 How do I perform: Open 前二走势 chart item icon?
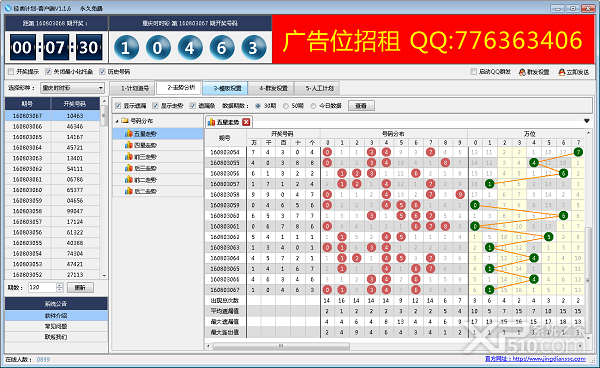(129, 179)
